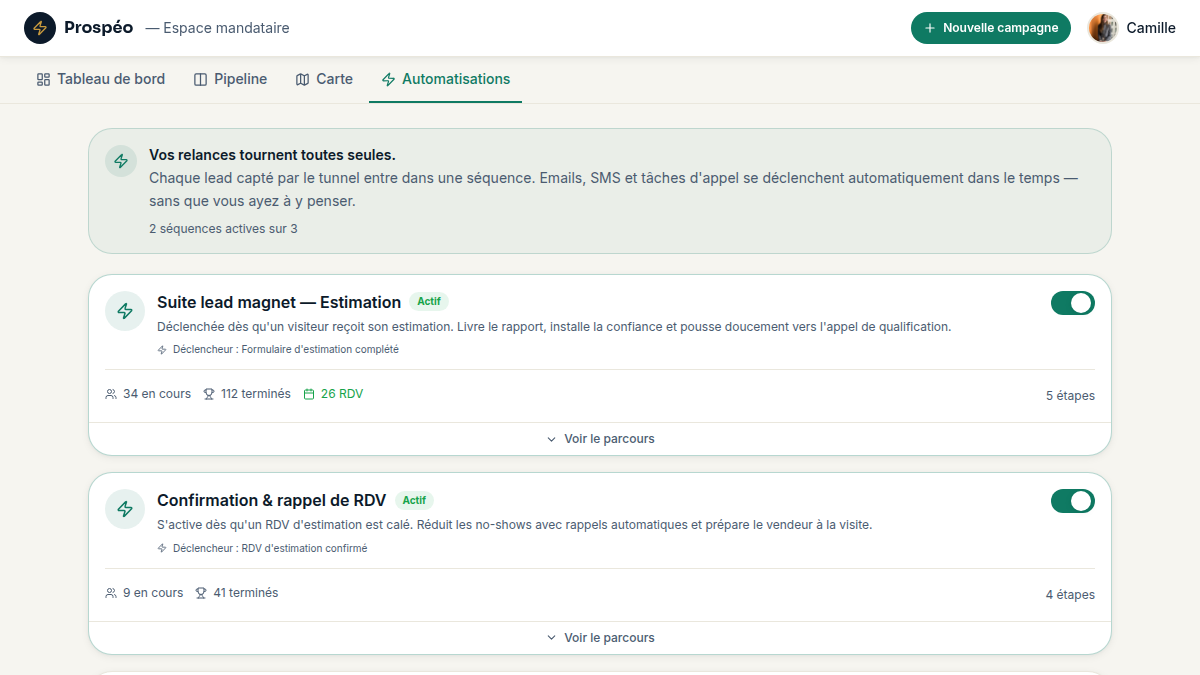Screen dimensions: 1200x675
Task: Click the 2 séquences actives sur 3 text
Action: tap(223, 229)
